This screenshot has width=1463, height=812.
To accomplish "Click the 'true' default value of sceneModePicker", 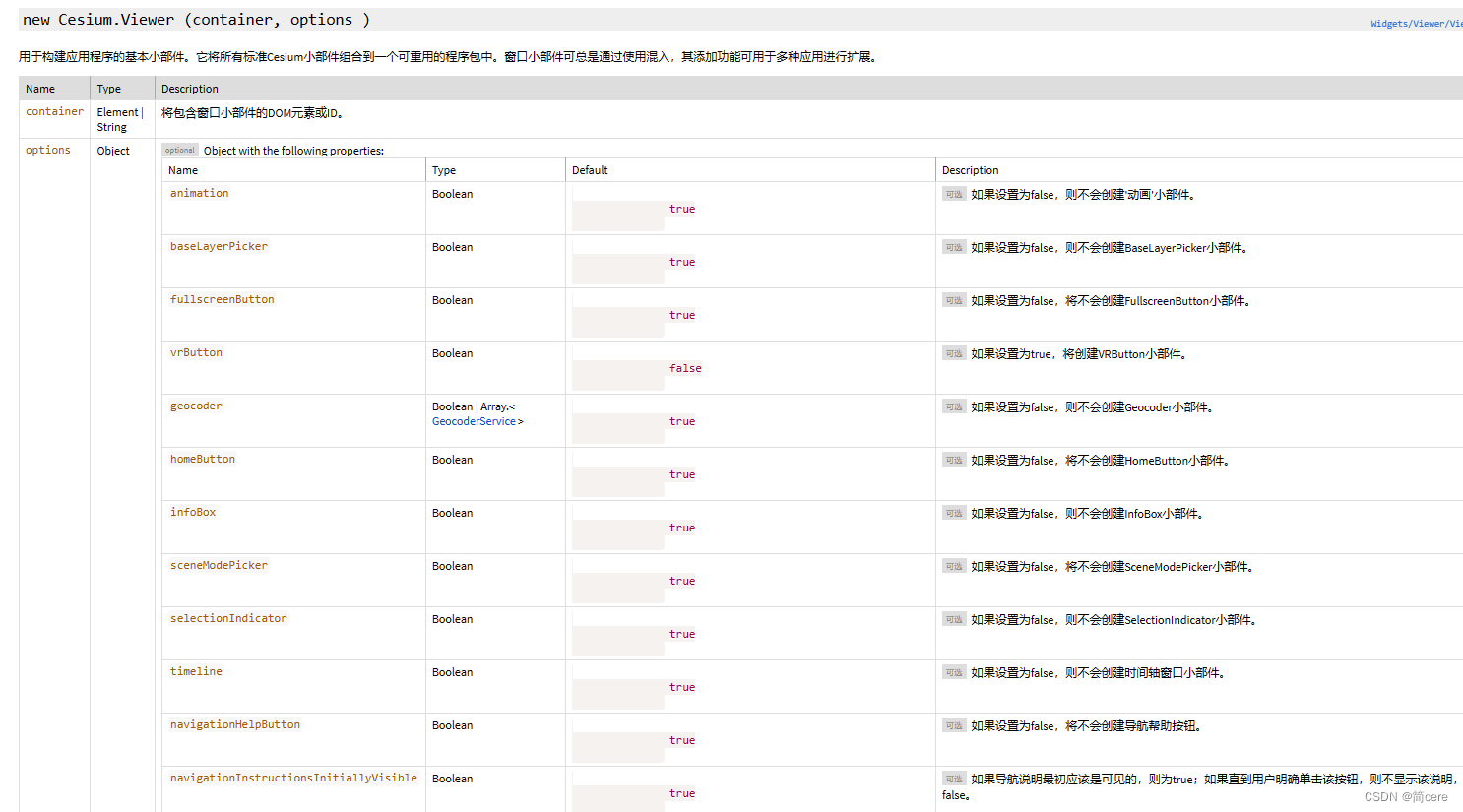I will 682,581.
